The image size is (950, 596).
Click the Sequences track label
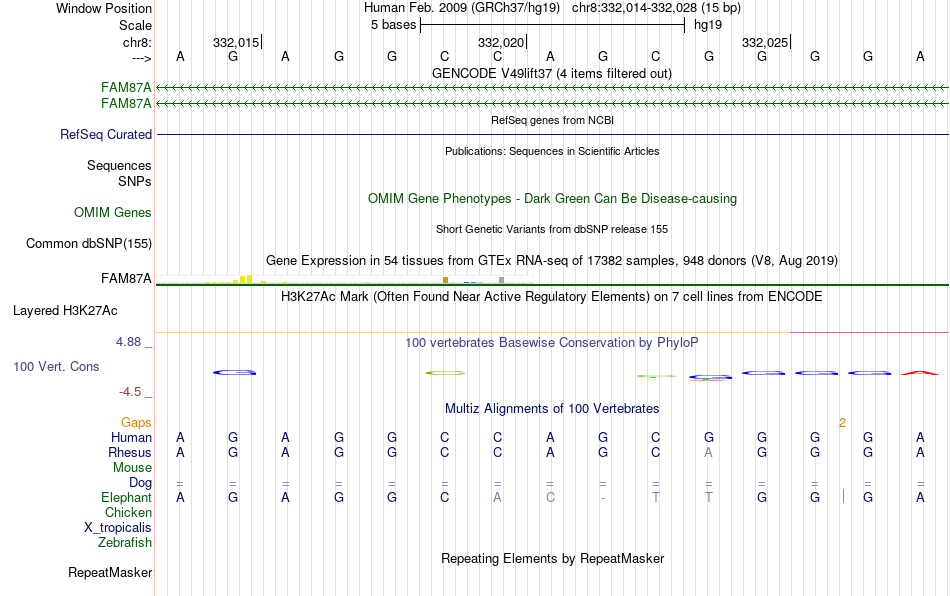[119, 165]
